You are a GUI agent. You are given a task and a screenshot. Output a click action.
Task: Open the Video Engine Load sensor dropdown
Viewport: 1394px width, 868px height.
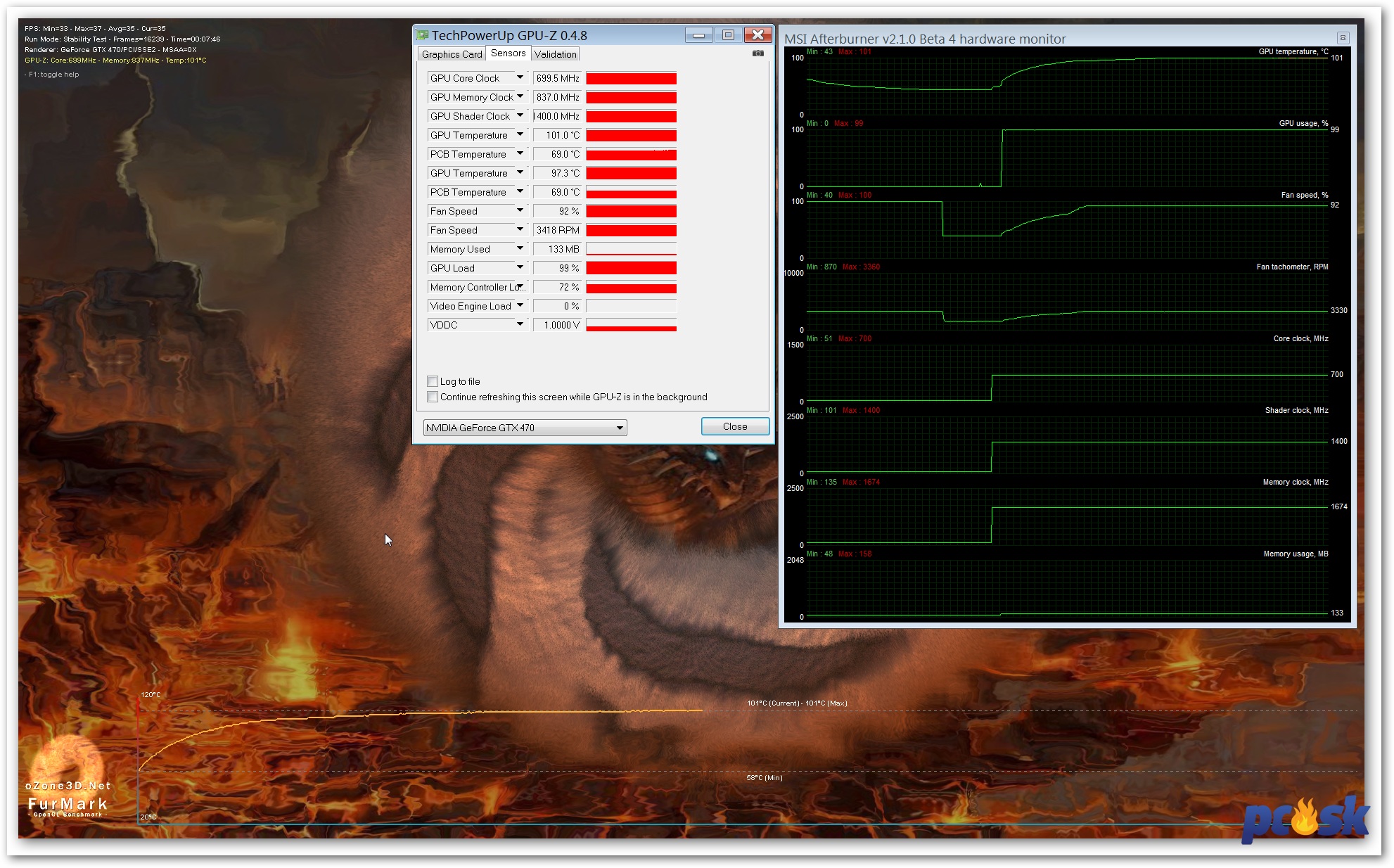point(520,305)
